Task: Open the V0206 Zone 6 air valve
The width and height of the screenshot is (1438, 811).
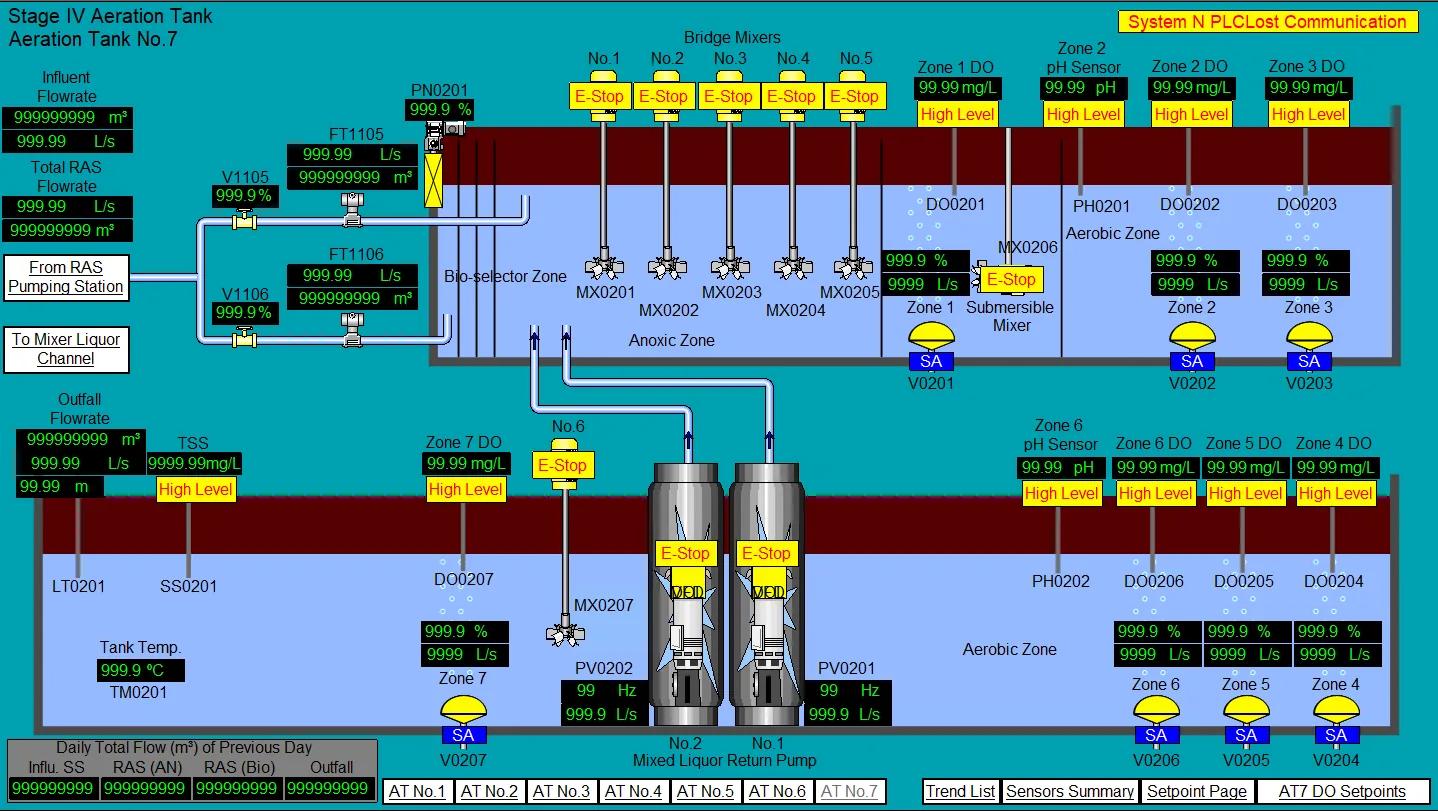Action: 1156,722
